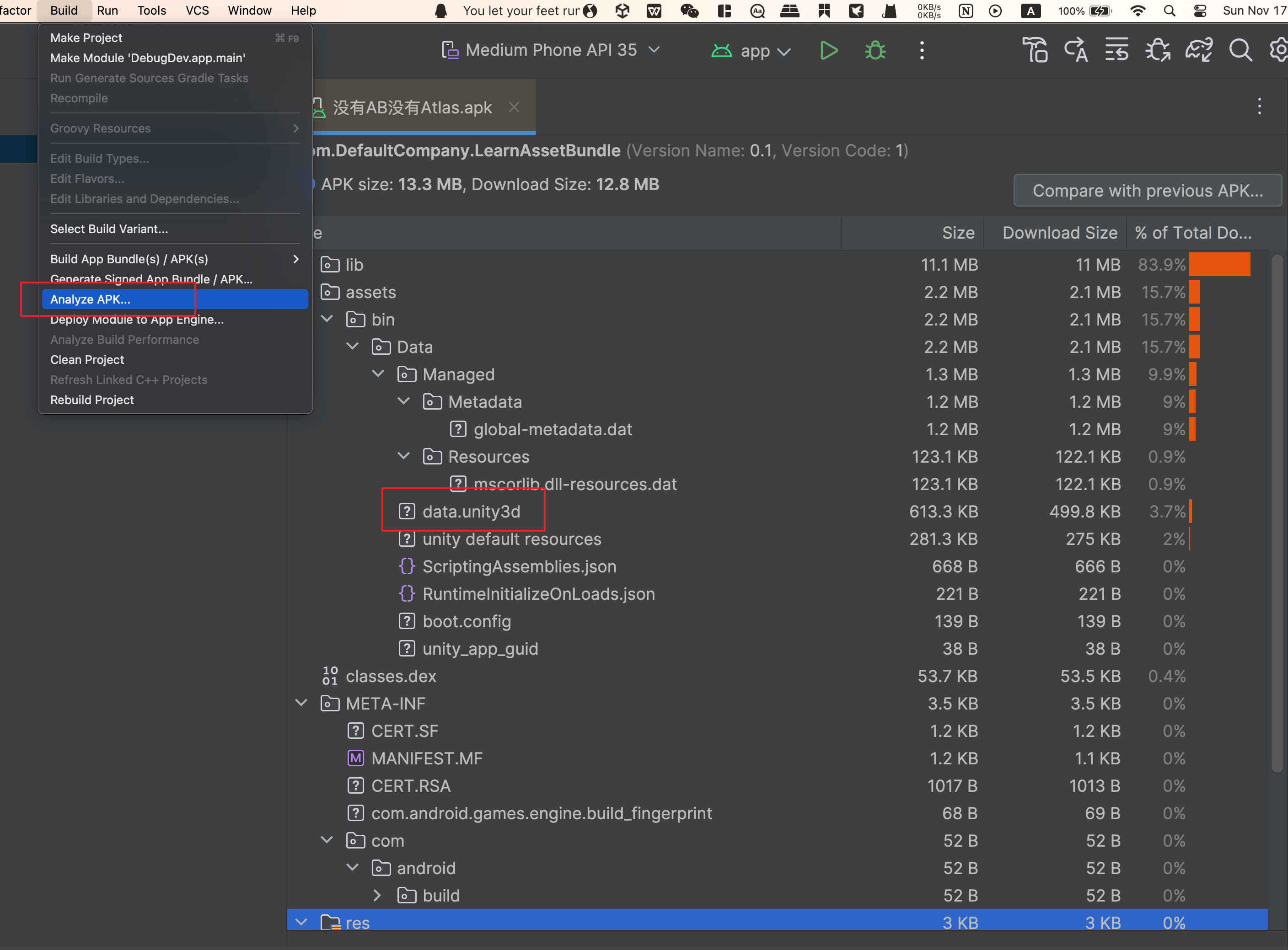The image size is (1288, 950).
Task: Collapse the res folder chevron
Action: 301,922
